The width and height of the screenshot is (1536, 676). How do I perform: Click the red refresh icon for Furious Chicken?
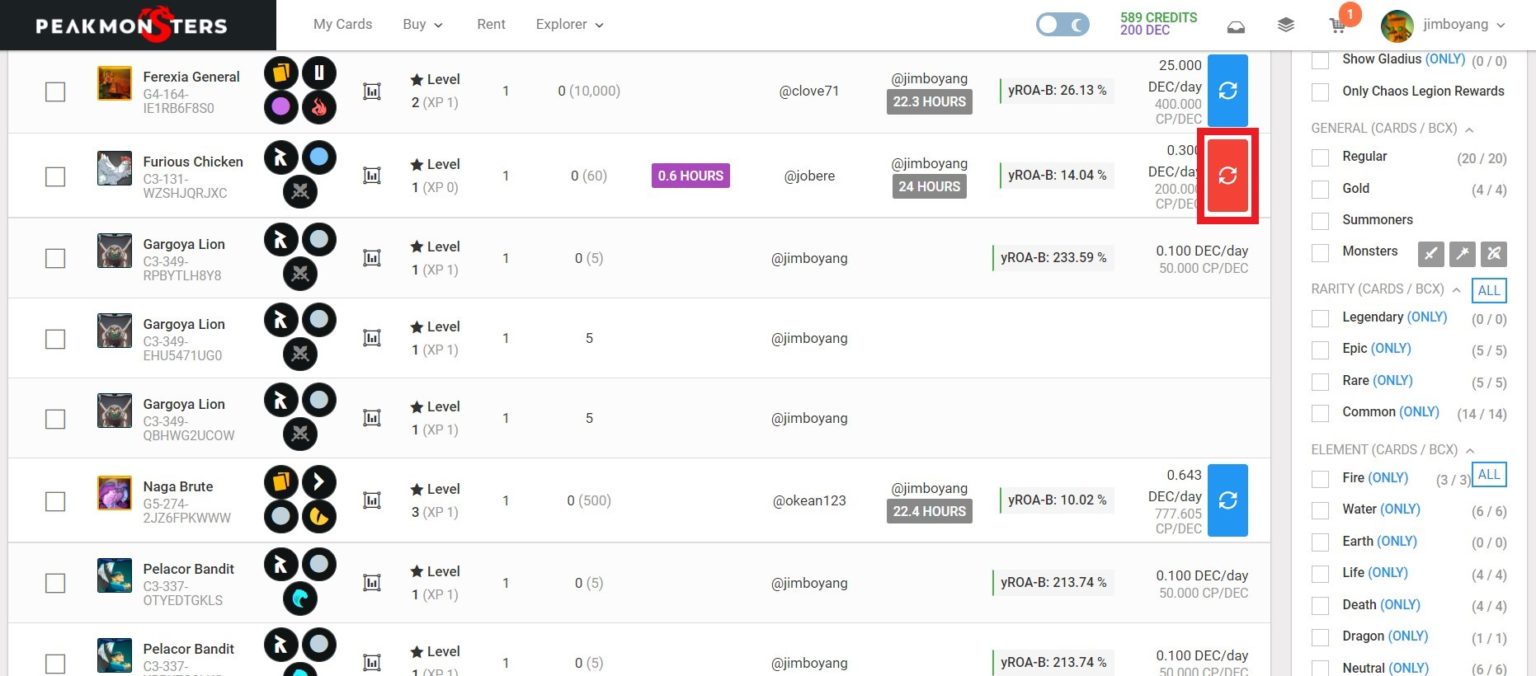click(1227, 175)
